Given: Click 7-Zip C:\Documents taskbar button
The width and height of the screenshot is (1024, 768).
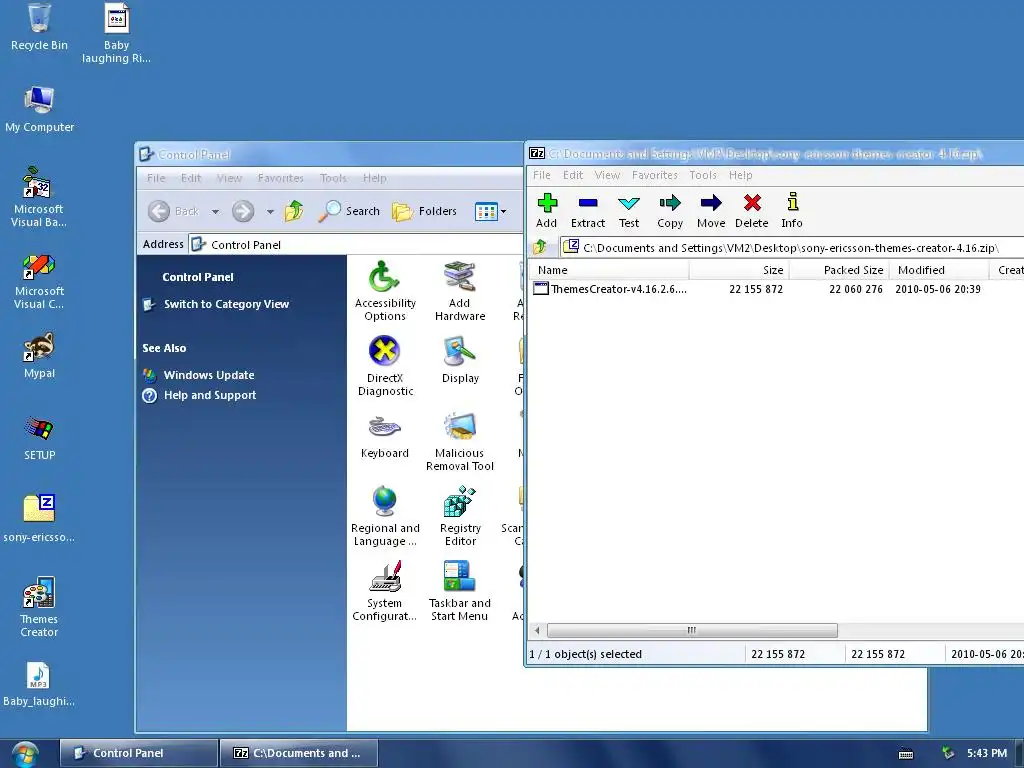Looking at the screenshot, I should click(x=299, y=753).
